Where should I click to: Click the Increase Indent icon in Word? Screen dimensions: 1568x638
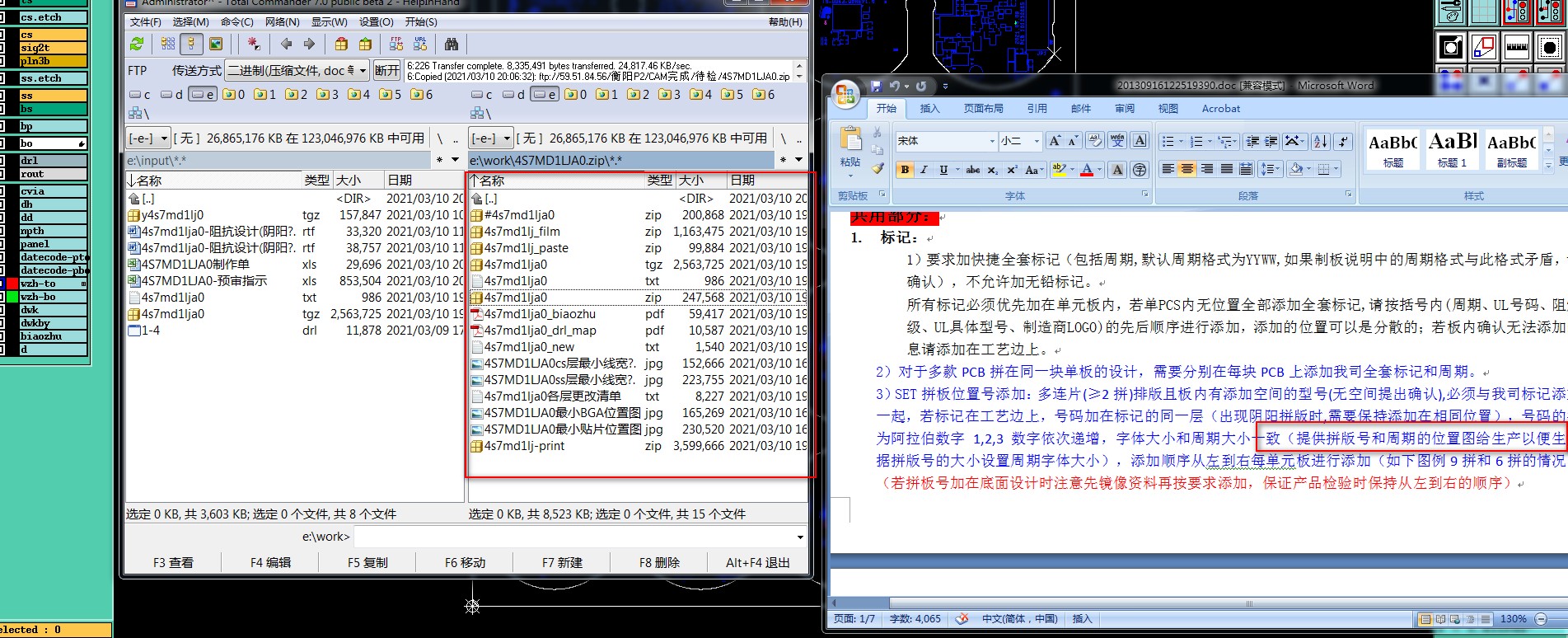tap(1271, 141)
